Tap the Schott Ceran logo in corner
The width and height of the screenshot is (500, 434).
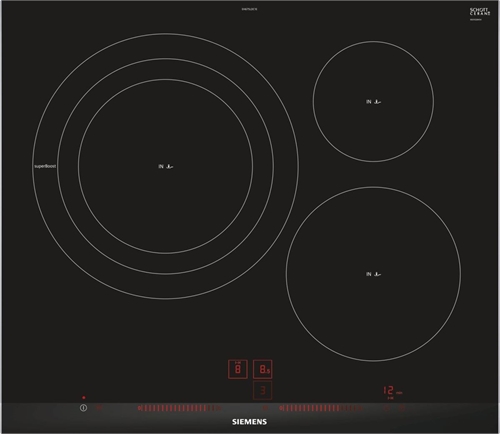coord(480,12)
